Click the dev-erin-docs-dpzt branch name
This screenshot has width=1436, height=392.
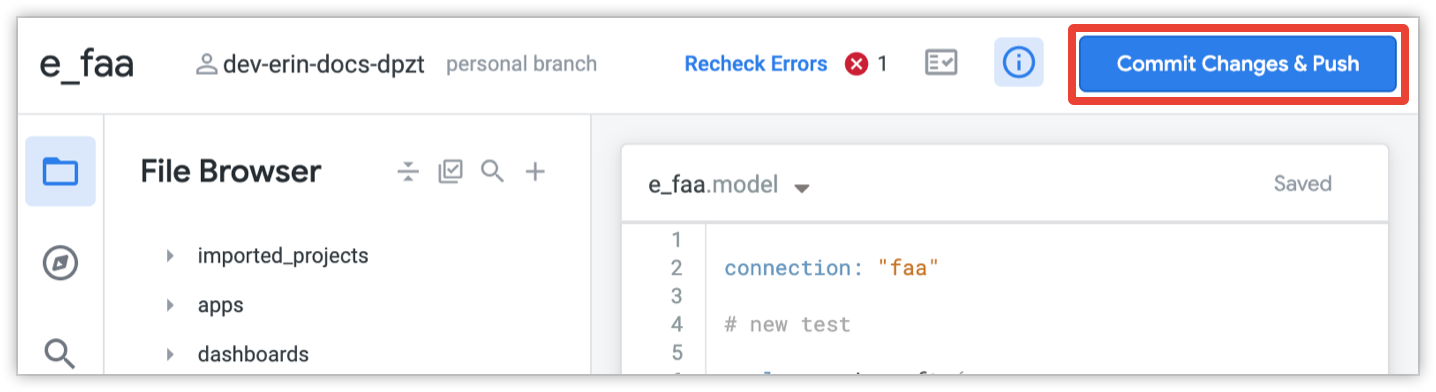(x=324, y=65)
